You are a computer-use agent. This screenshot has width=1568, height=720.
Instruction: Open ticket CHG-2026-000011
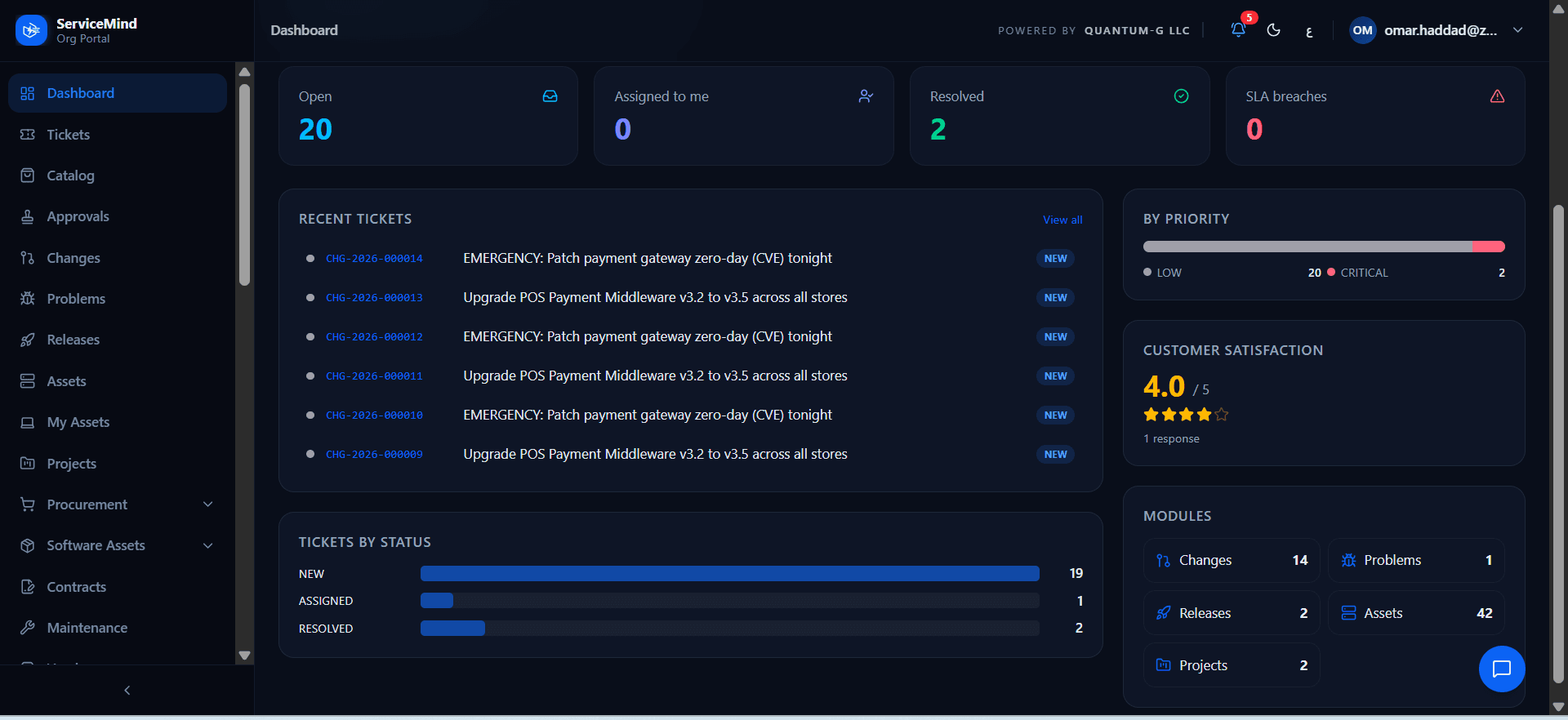[x=374, y=376]
